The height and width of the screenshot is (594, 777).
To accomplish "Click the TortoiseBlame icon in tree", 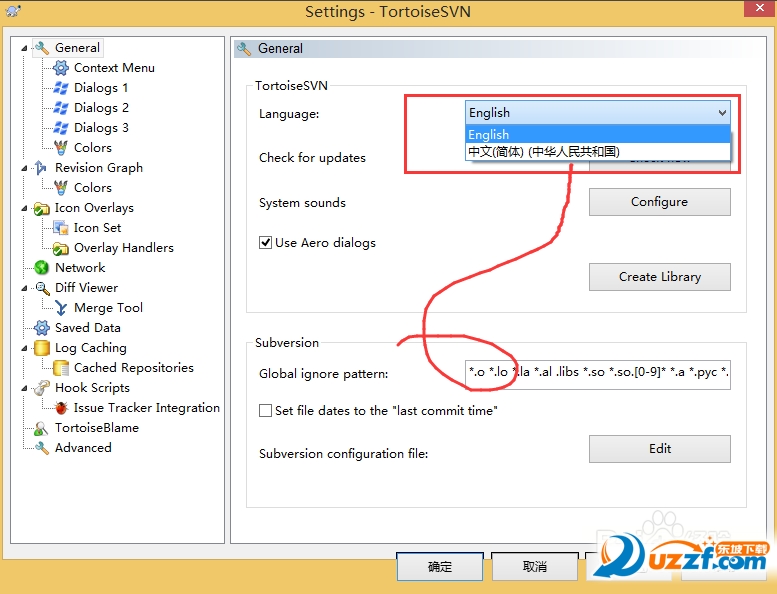I will [42, 428].
